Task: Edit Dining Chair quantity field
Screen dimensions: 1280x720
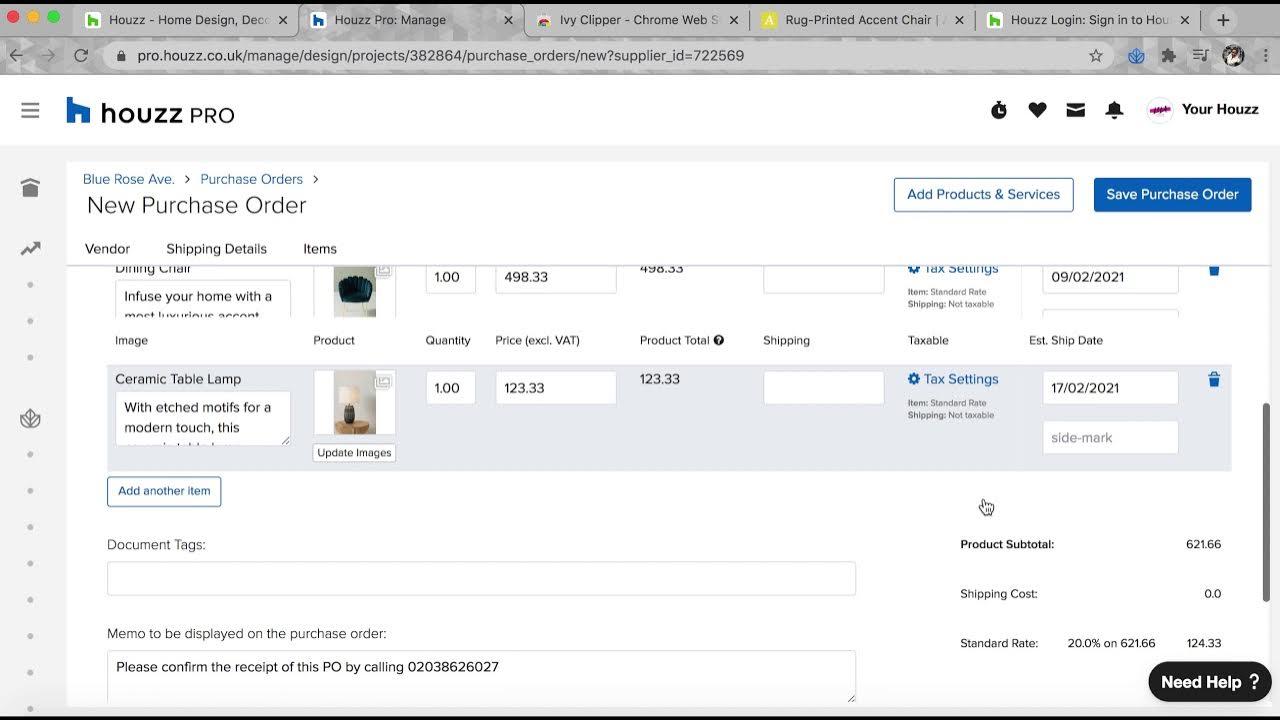Action: (x=450, y=278)
